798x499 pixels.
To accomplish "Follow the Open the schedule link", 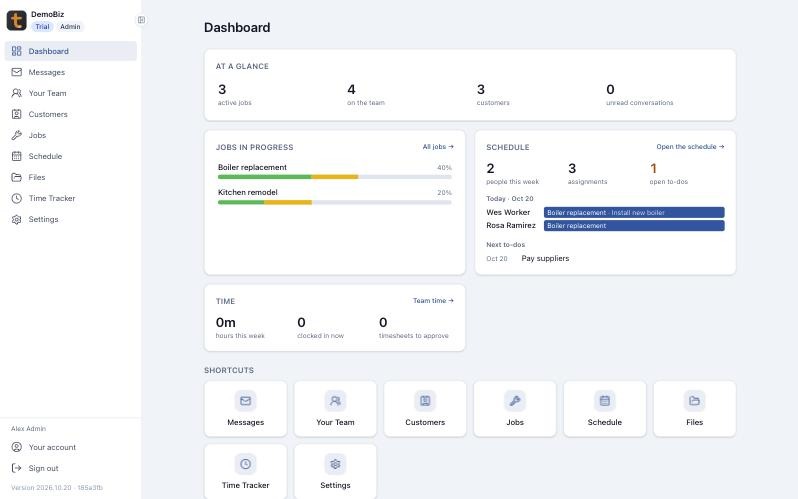I will (690, 147).
